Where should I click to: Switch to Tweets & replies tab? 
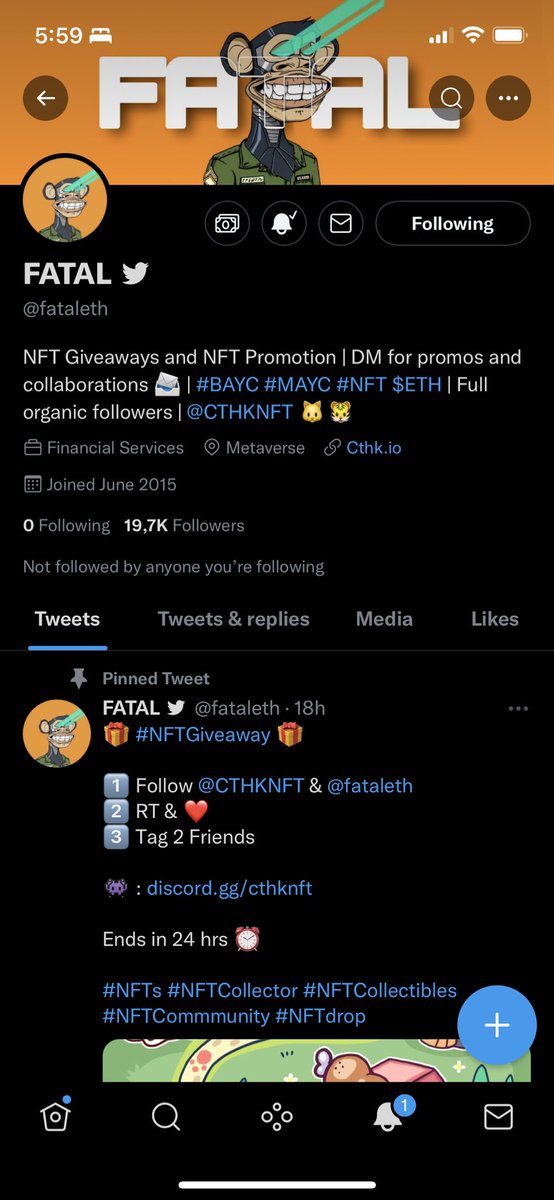tap(234, 619)
